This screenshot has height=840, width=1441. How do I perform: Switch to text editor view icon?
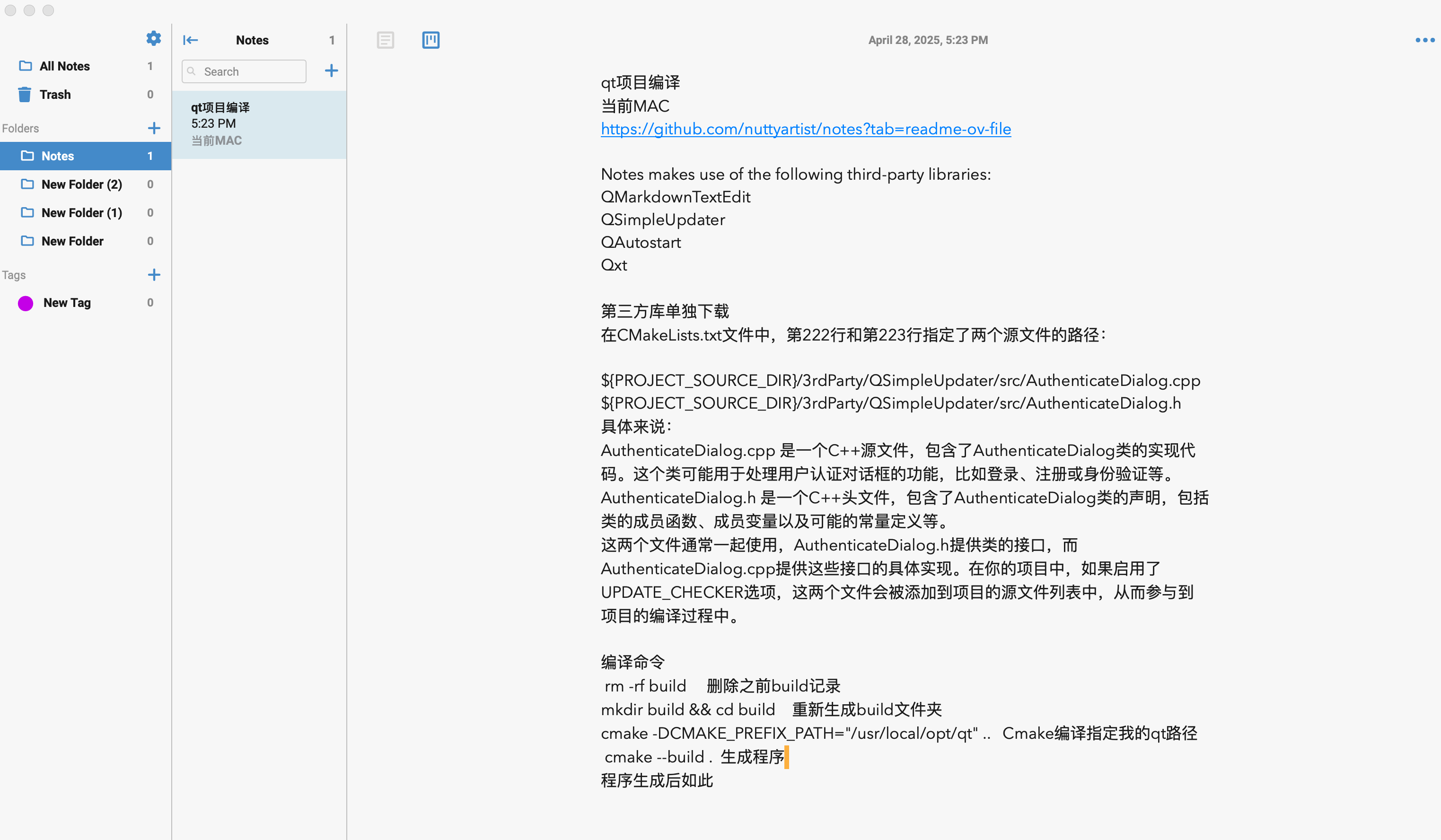tap(386, 40)
